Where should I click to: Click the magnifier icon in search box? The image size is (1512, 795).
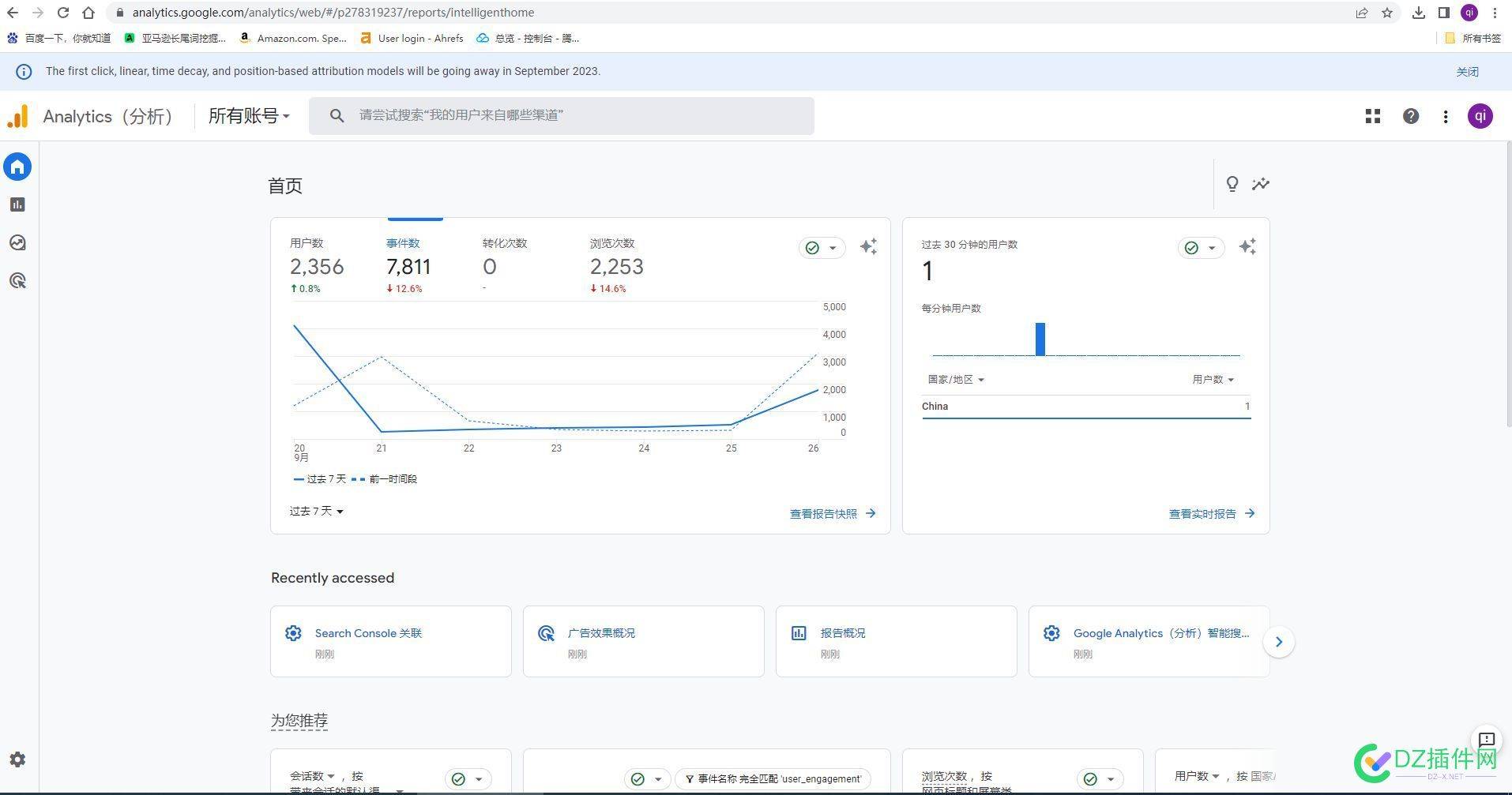[x=337, y=116]
